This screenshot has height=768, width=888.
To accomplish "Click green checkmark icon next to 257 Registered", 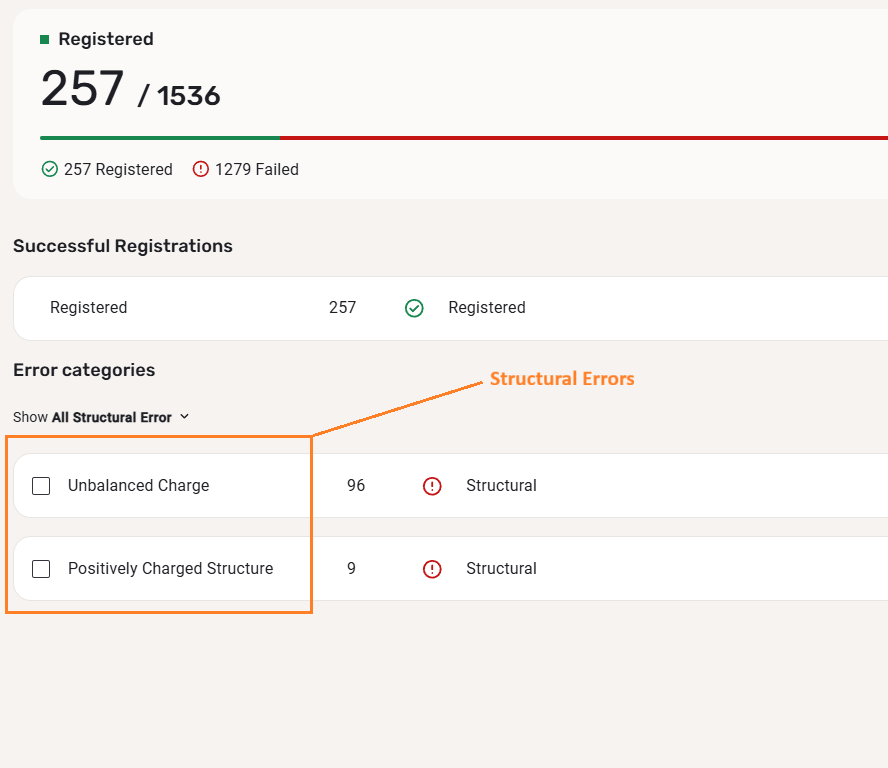I will pyautogui.click(x=50, y=170).
